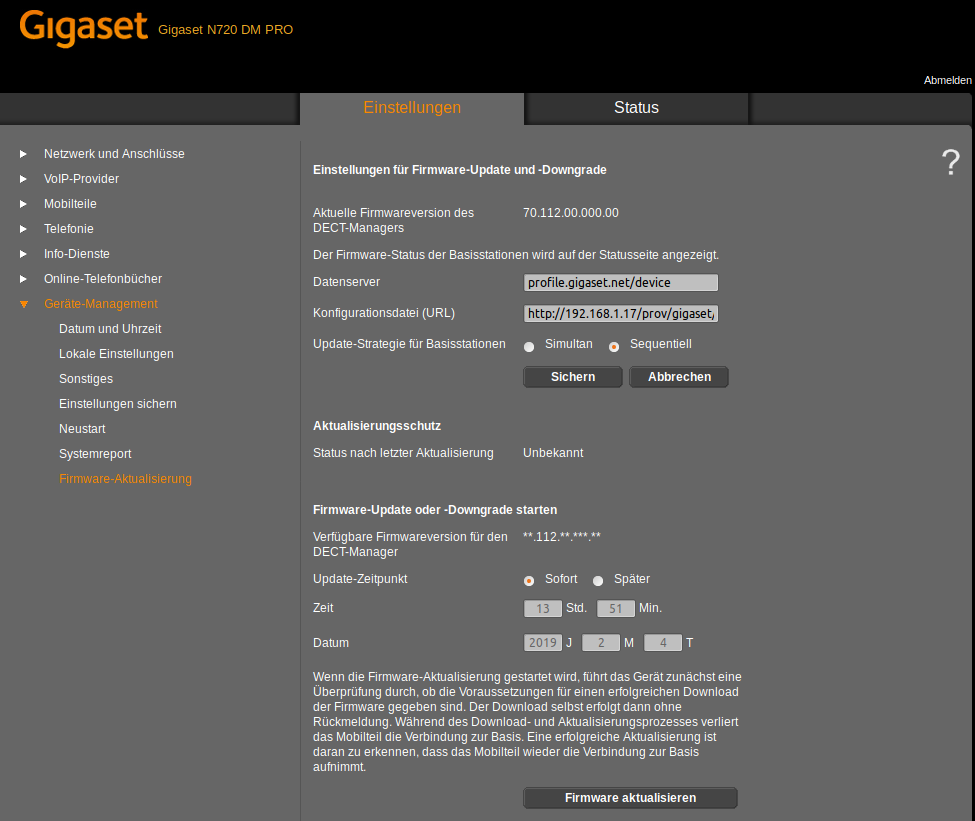This screenshot has width=975, height=821.
Task: Choose Später as update time
Action: [598, 581]
